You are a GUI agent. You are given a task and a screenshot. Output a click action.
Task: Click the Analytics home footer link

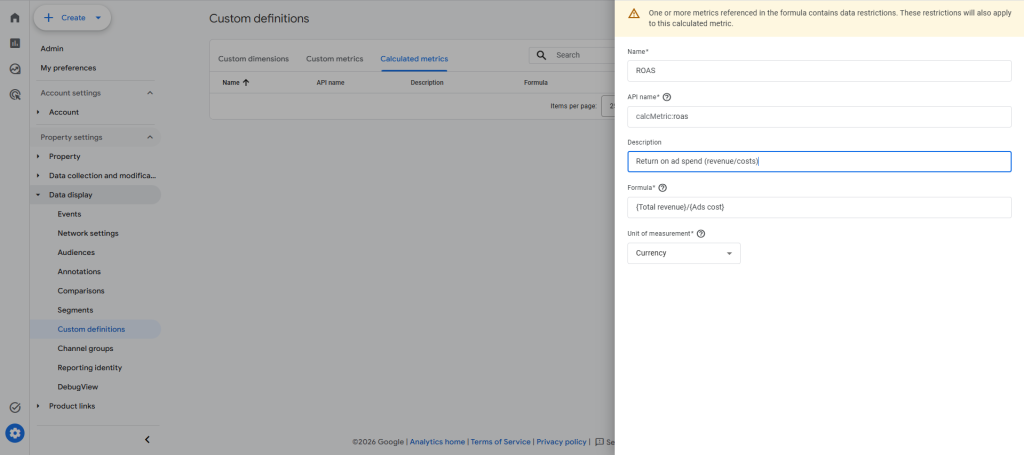click(437, 442)
